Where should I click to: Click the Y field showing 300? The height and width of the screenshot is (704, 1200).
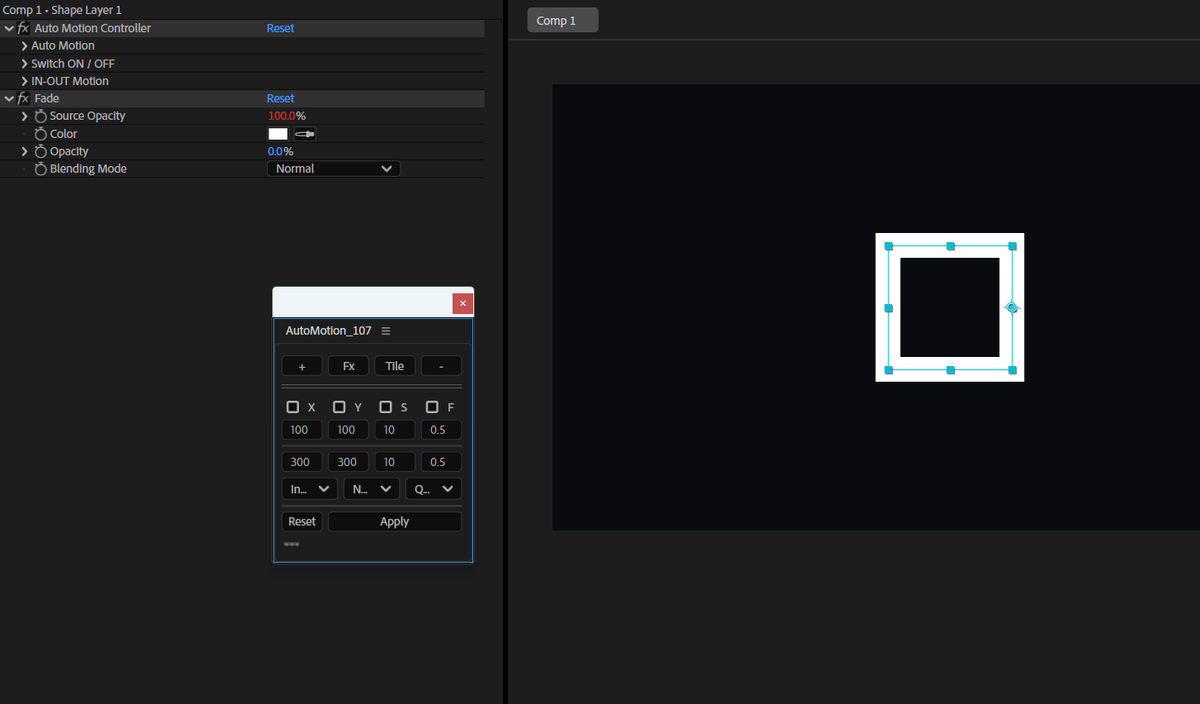coord(348,462)
